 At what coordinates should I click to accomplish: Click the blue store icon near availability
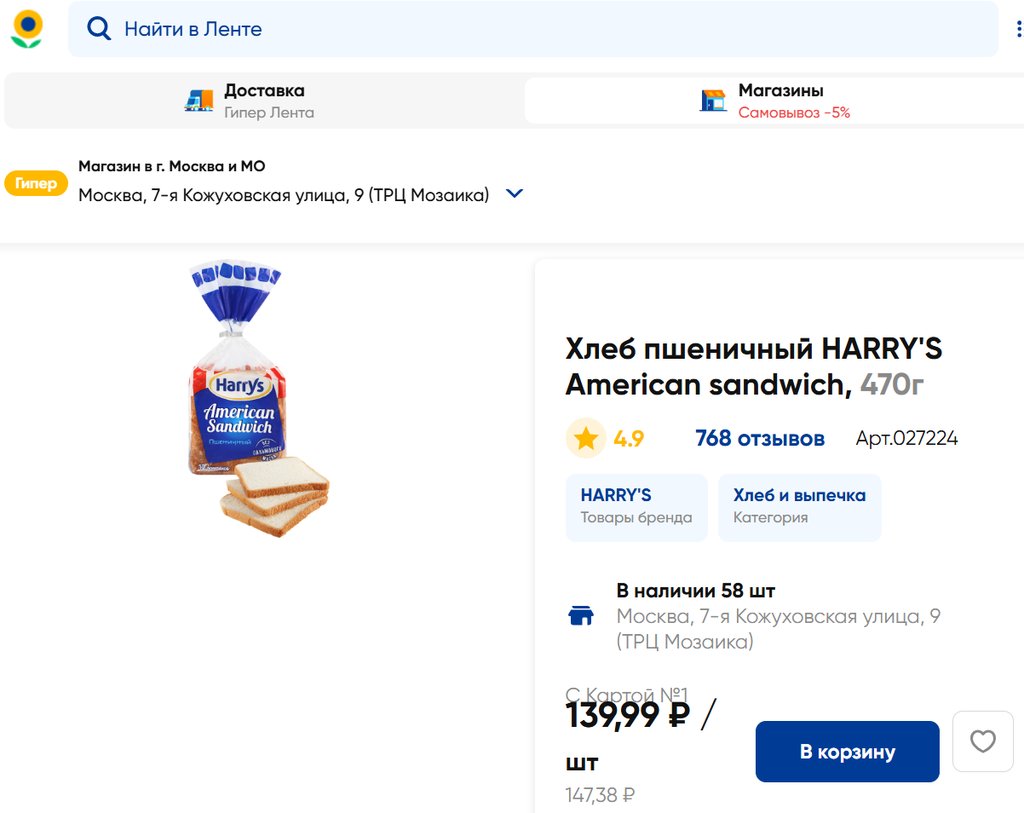[581, 616]
